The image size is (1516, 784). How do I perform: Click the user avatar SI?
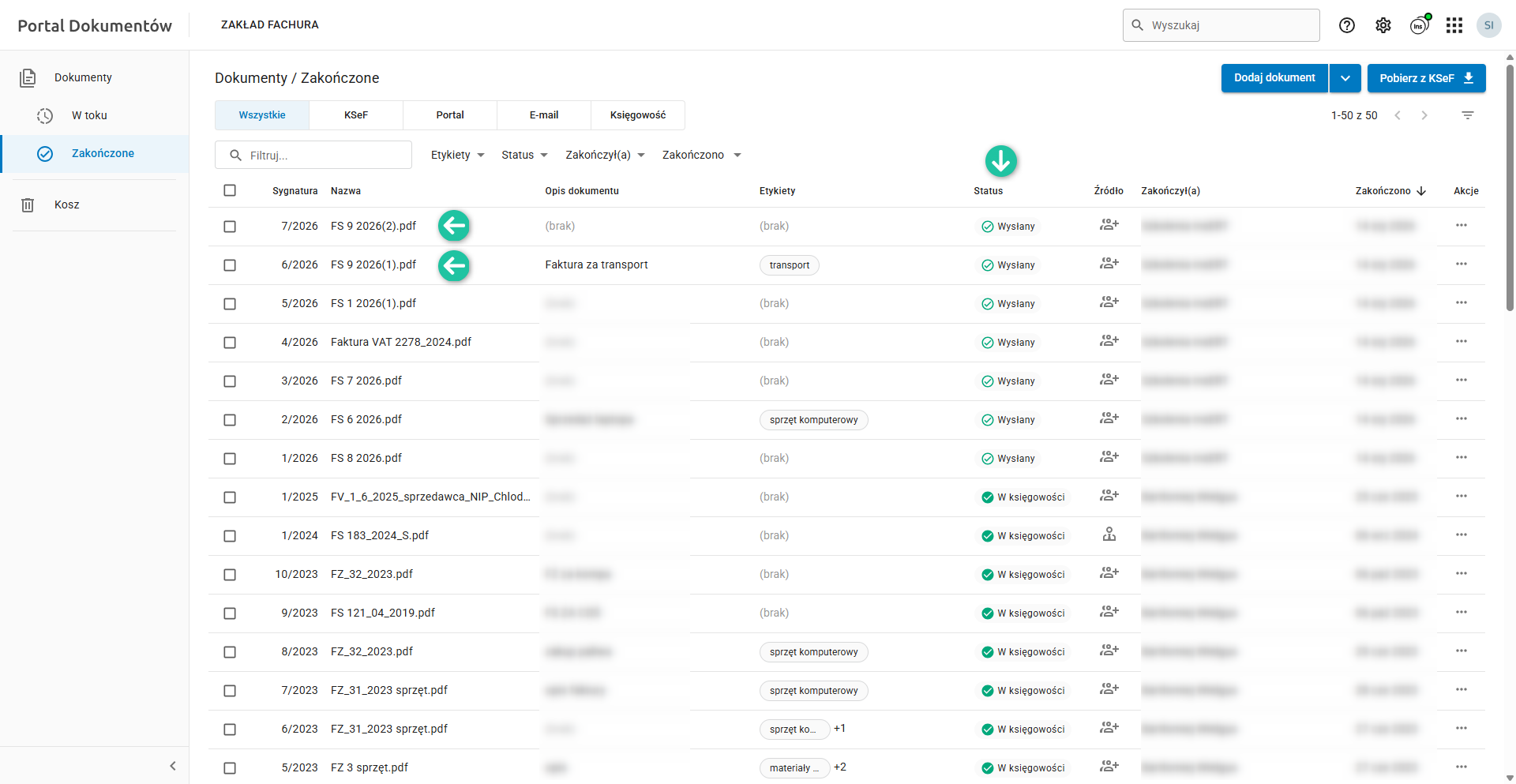[1488, 25]
